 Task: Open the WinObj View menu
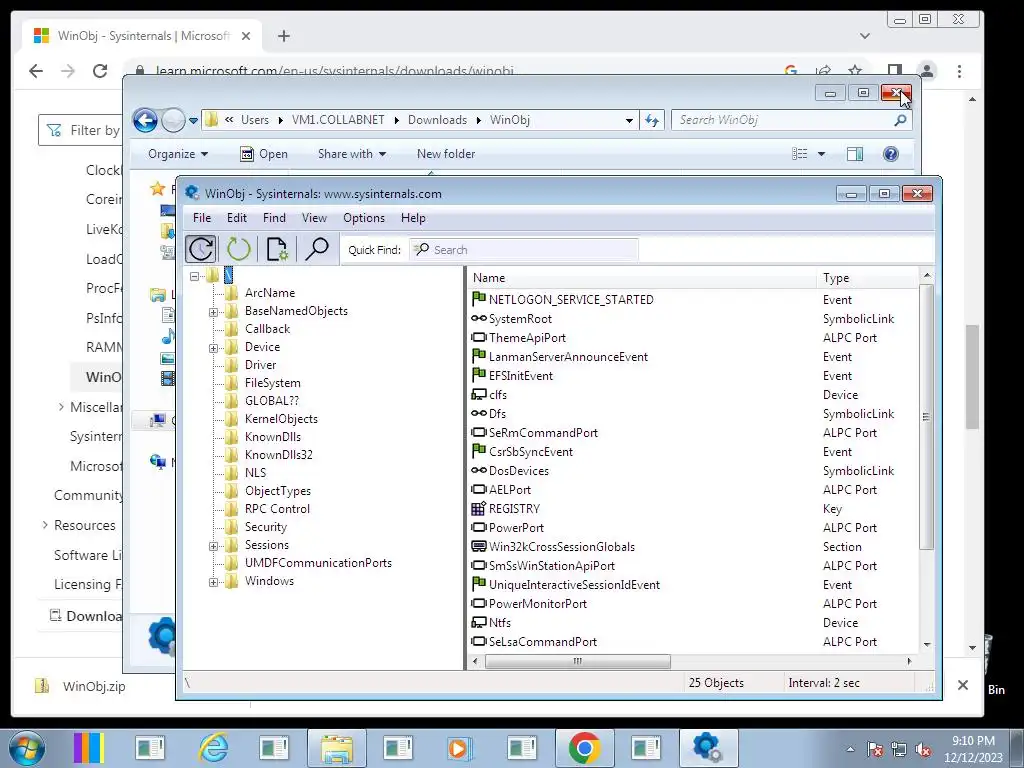(x=314, y=217)
